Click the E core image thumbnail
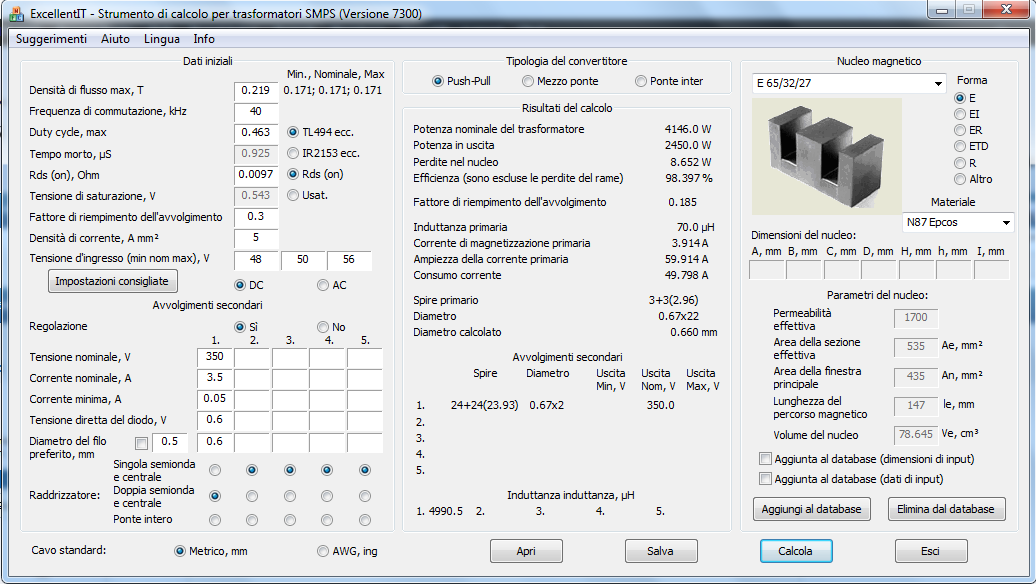Screen dimensions: 1036x584 coord(827,156)
